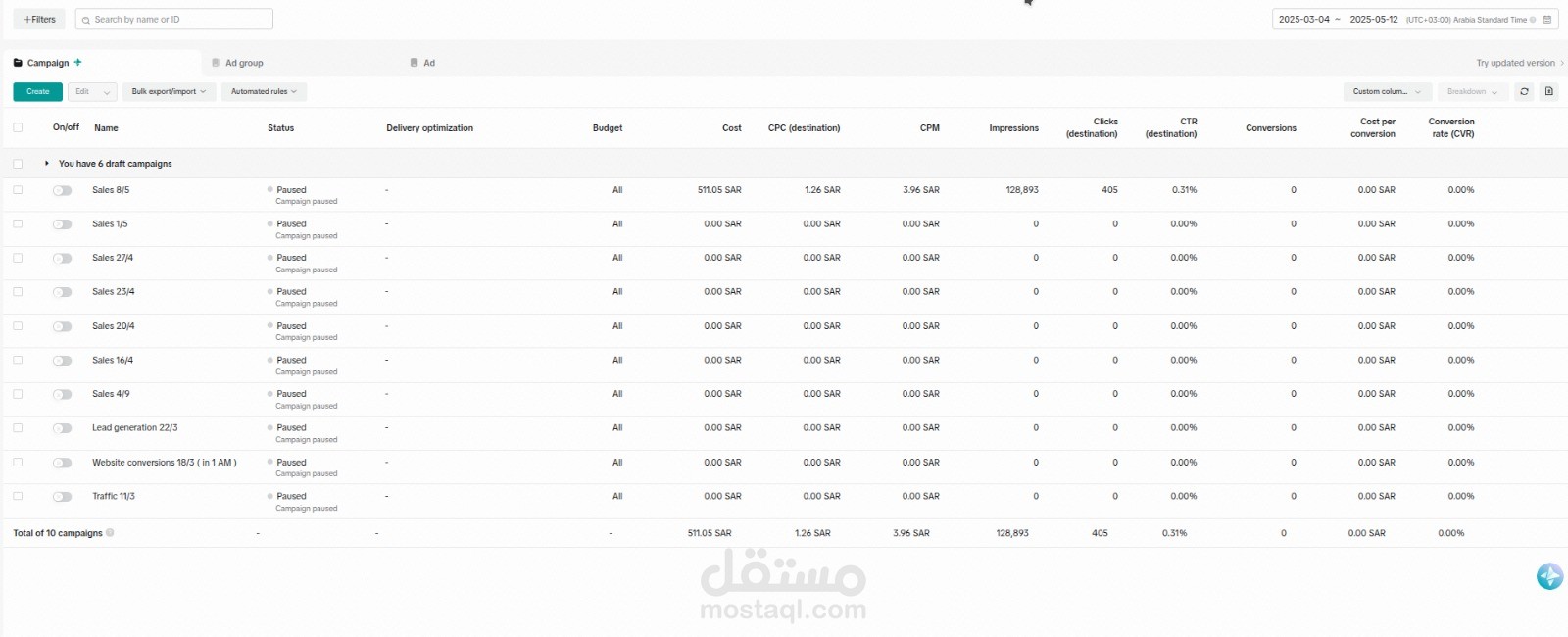The width and height of the screenshot is (1568, 637).
Task: Click the 128,893 impressions value for Sales 8/5
Action: click(1022, 190)
